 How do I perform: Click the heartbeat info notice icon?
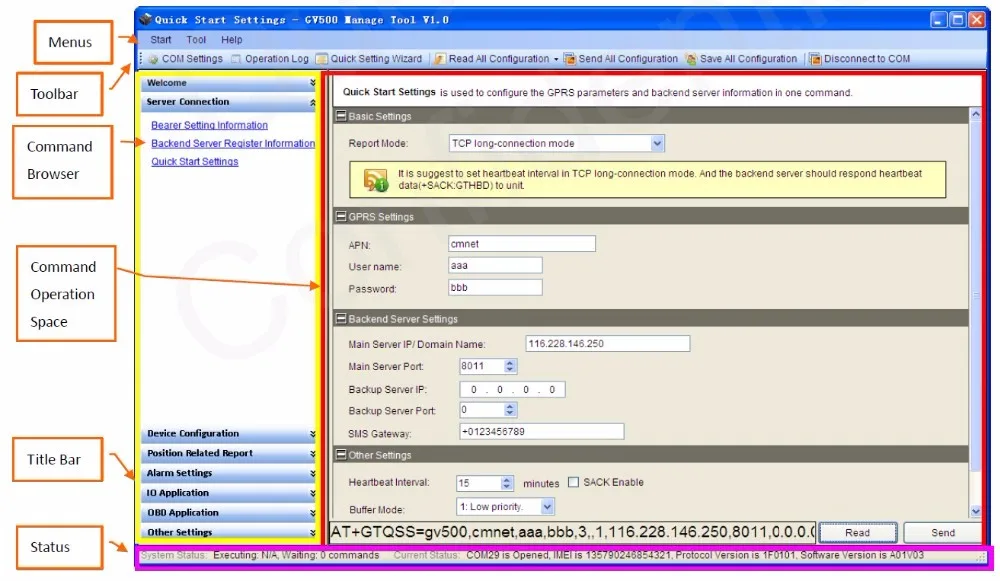click(x=375, y=180)
